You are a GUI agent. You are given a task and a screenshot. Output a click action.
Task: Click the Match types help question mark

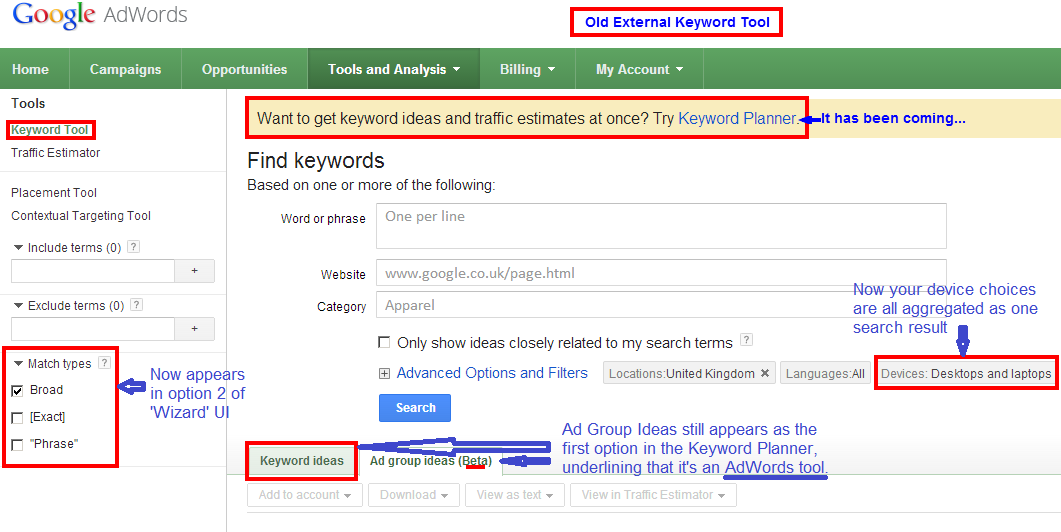pyautogui.click(x=104, y=363)
